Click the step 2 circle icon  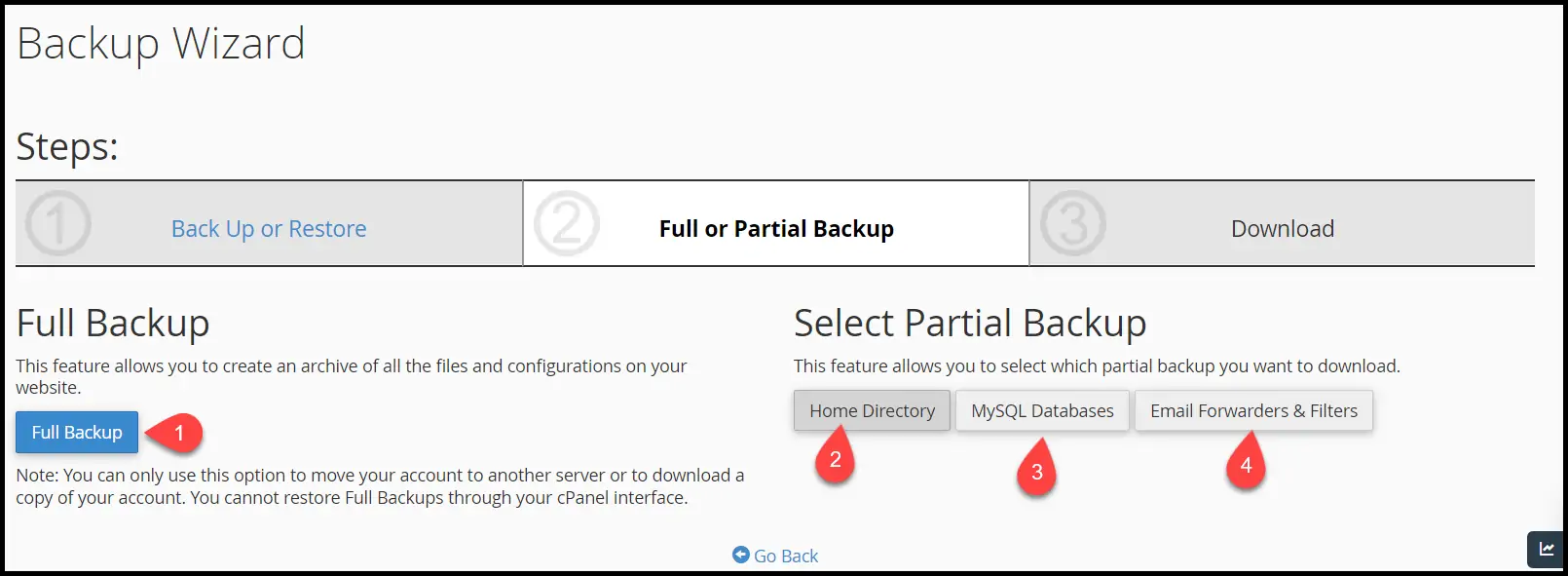[x=567, y=223]
